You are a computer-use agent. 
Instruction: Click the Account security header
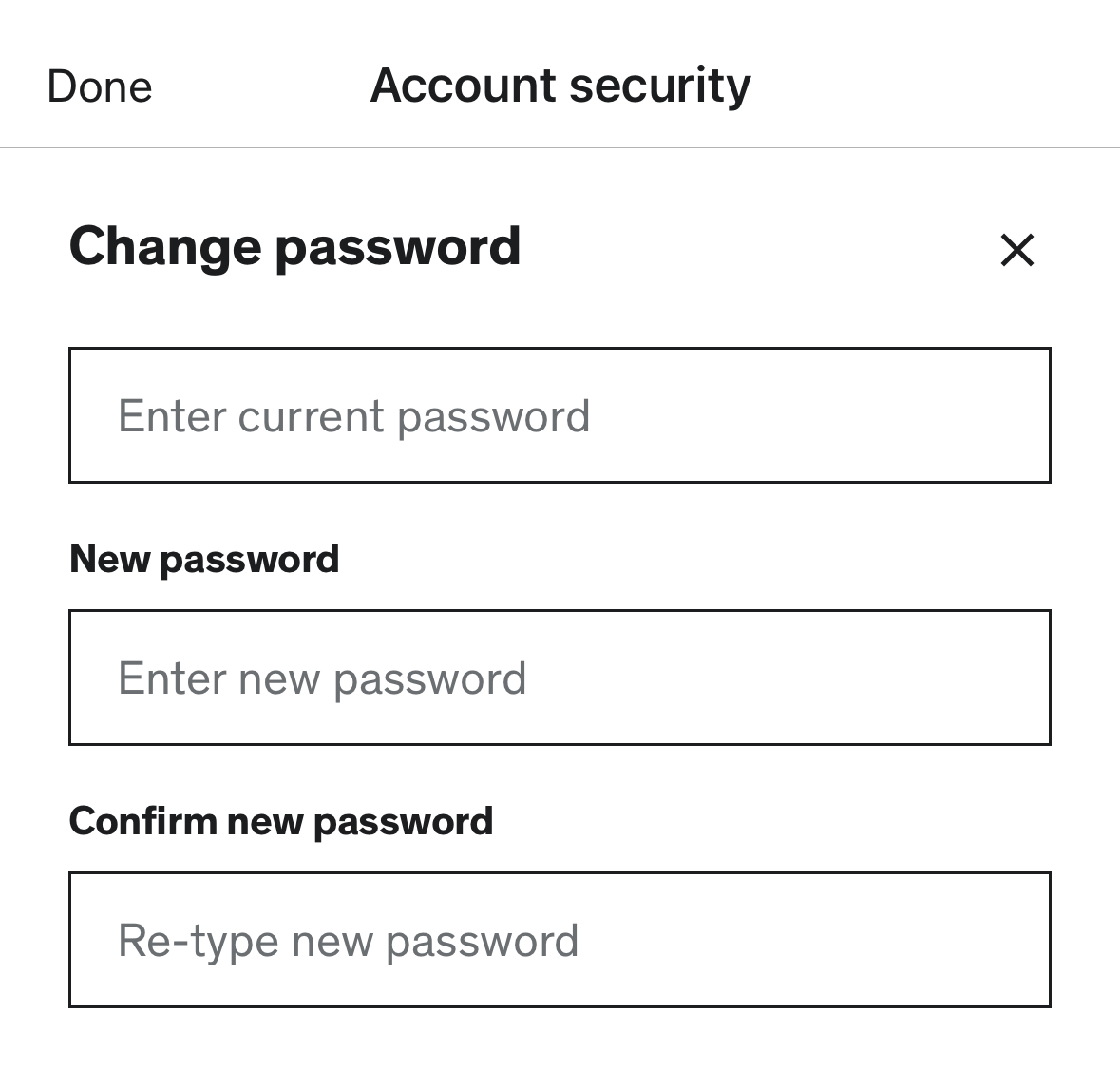[560, 85]
